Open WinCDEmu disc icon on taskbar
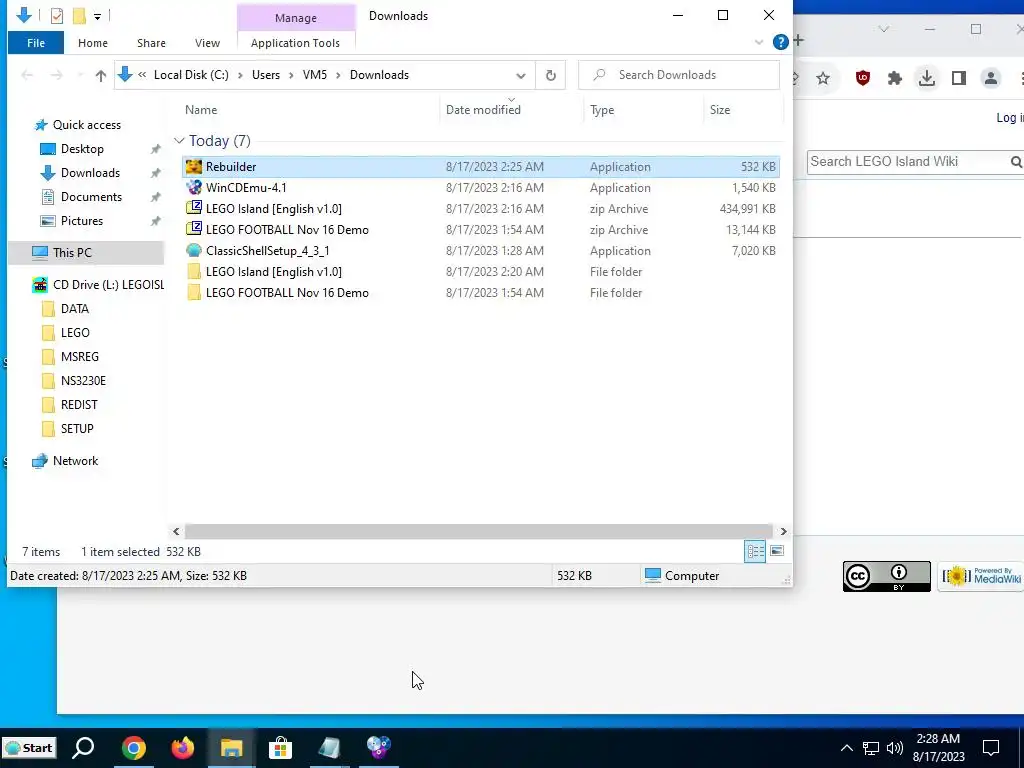This screenshot has height=768, width=1024. click(x=378, y=747)
